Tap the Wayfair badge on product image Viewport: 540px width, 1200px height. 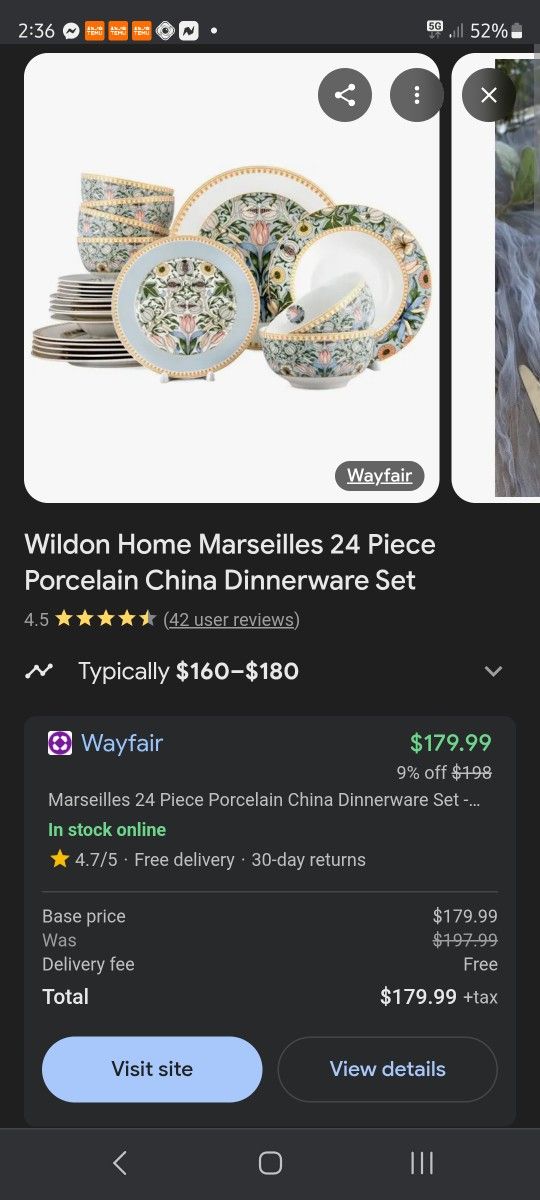coord(380,476)
